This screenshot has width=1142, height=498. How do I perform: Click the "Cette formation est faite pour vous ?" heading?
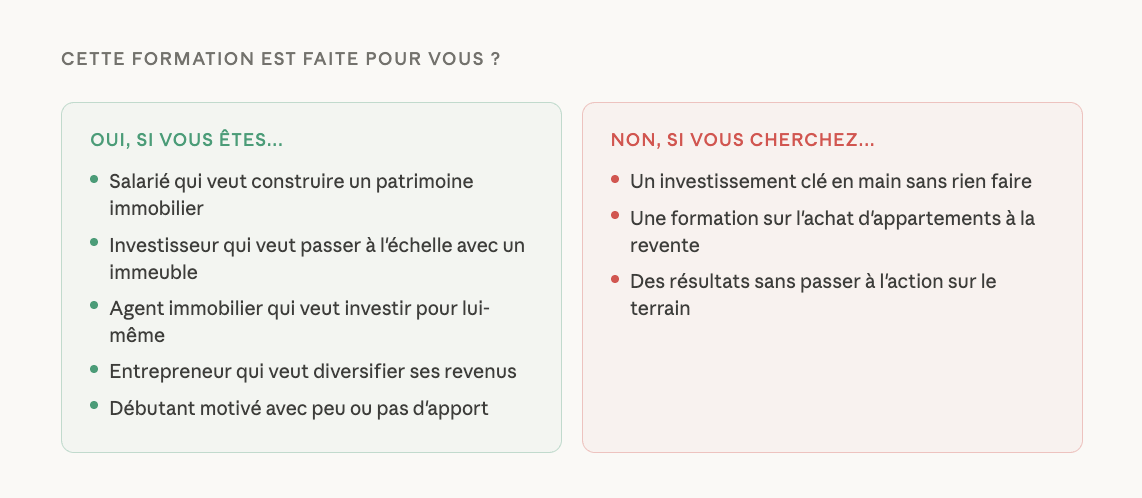pyautogui.click(x=281, y=59)
